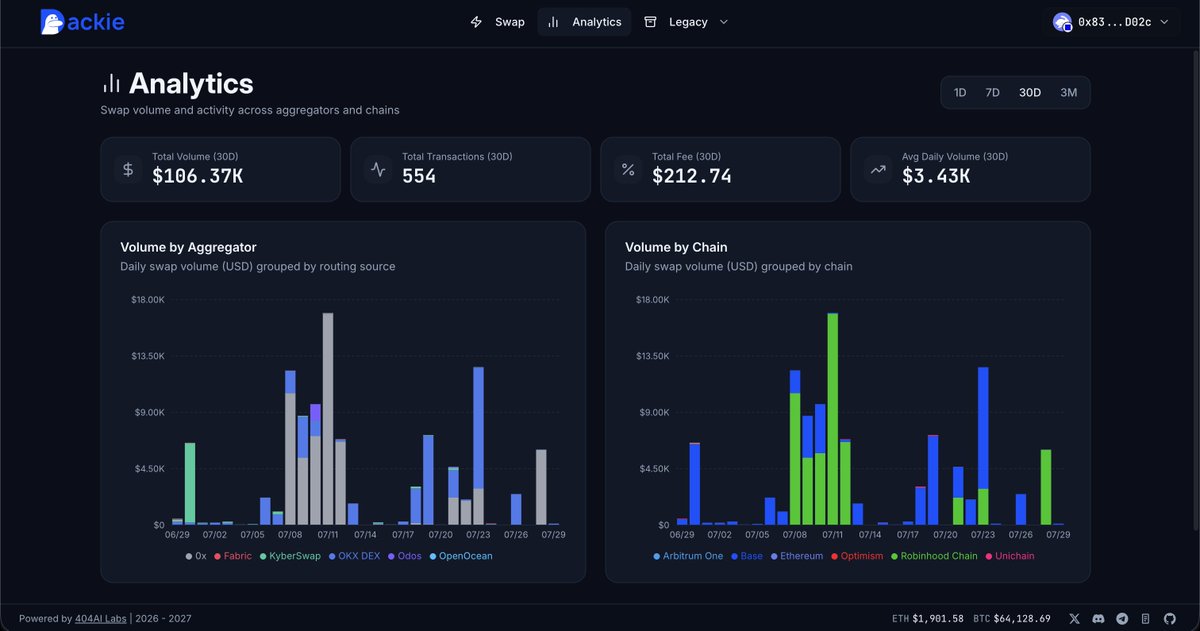Click the trending-up icon on Avg Daily Volume
Image resolution: width=1200 pixels, height=631 pixels.
point(878,170)
